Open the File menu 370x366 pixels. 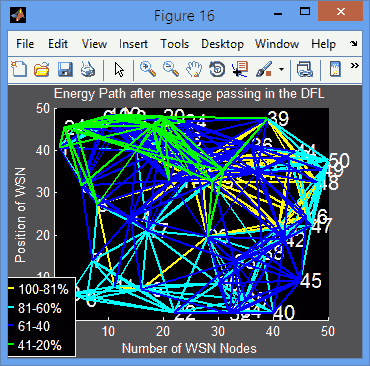tap(25, 44)
